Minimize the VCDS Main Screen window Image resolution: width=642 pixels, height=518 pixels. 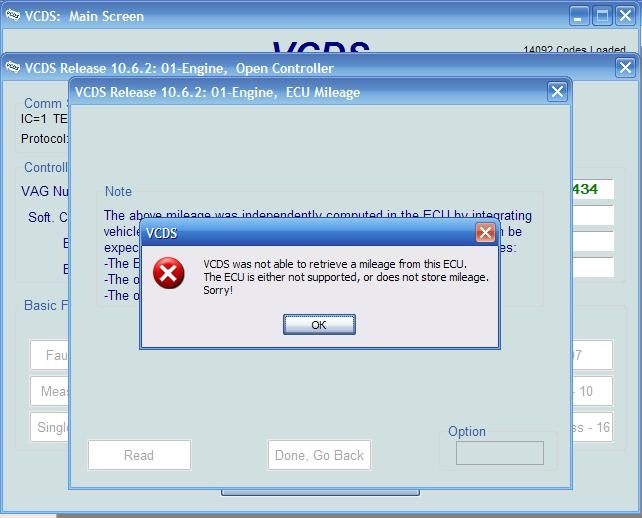click(x=579, y=16)
